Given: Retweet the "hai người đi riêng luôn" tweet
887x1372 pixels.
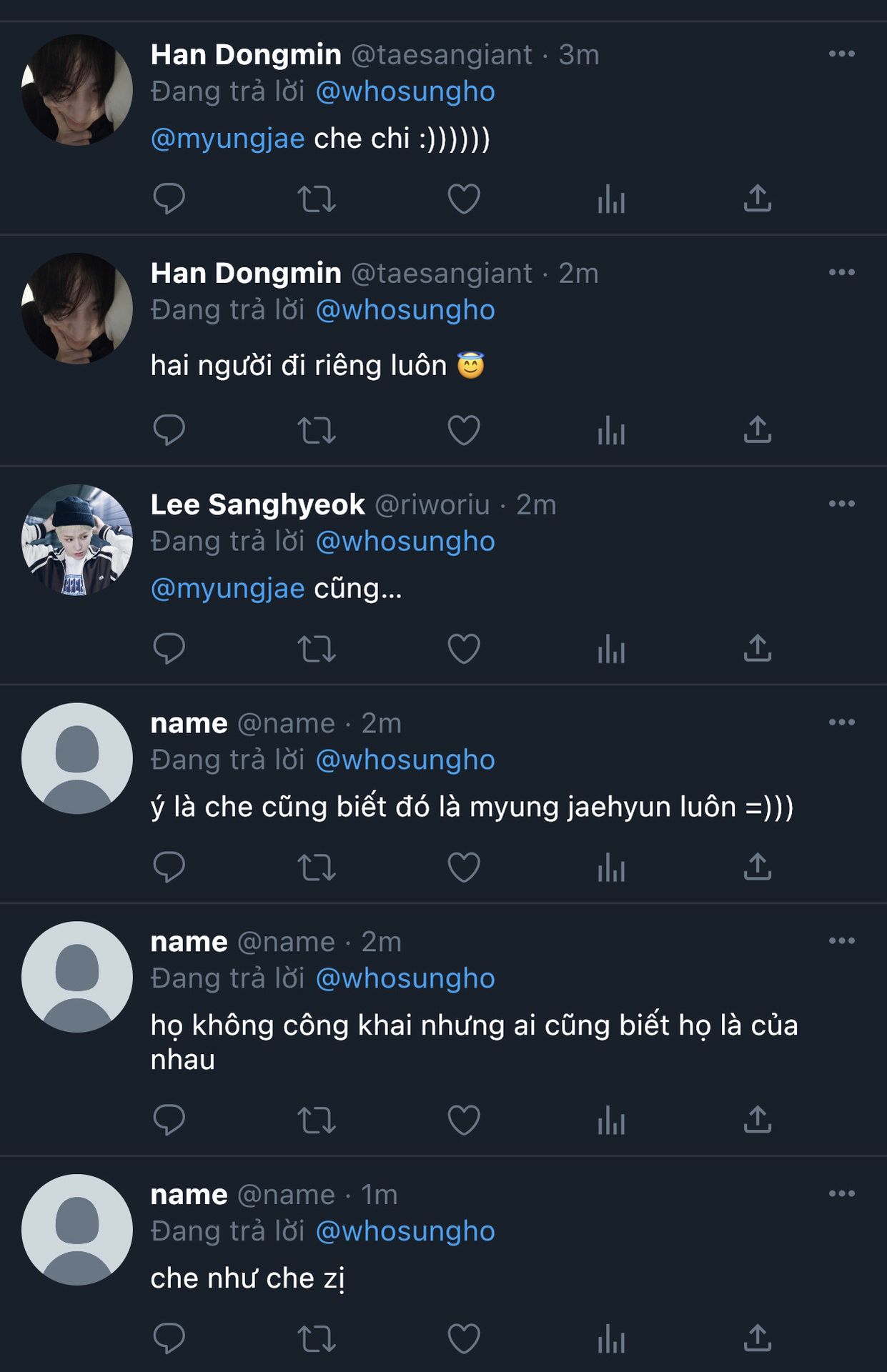Looking at the screenshot, I should 316,430.
